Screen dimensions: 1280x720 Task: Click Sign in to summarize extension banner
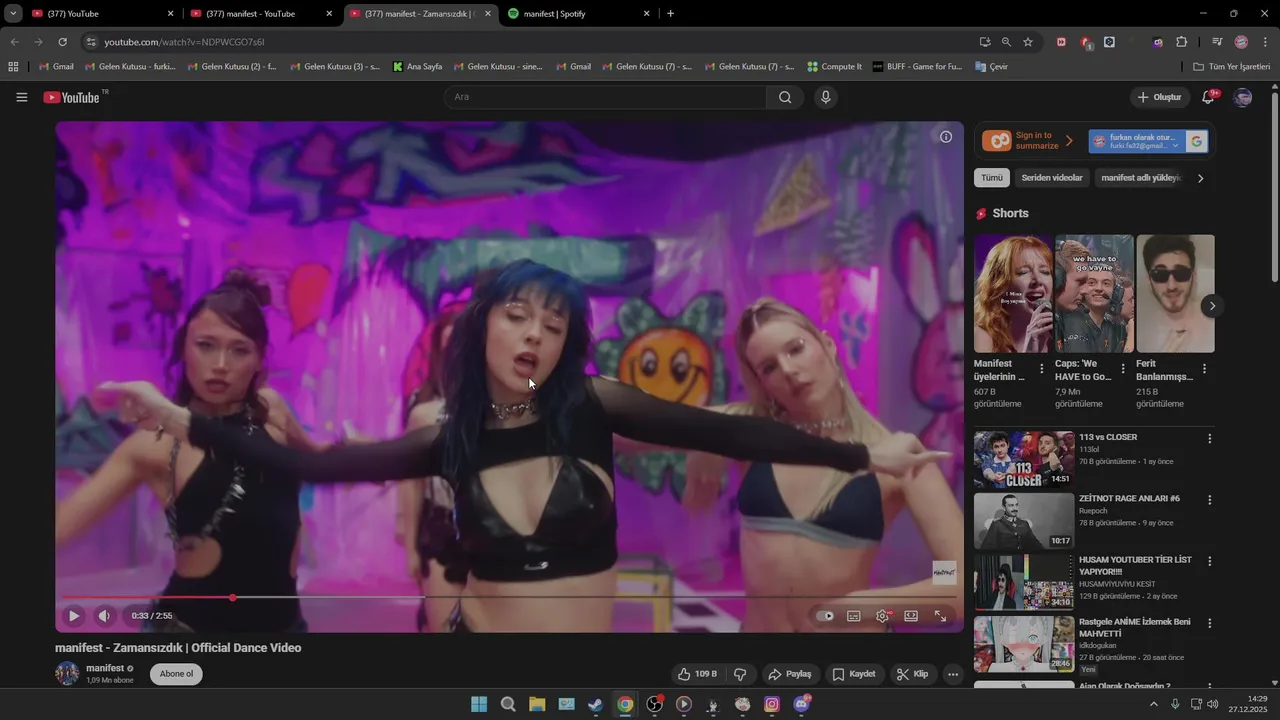pos(1029,141)
